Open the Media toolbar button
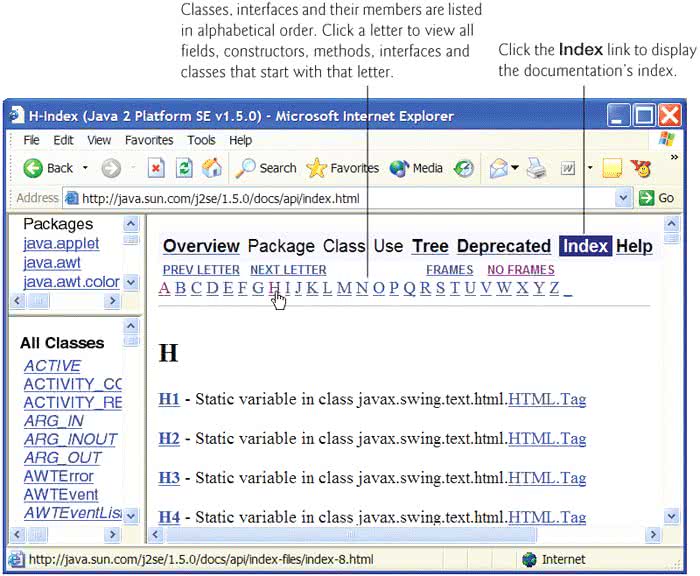This screenshot has width=700, height=576. (416, 168)
